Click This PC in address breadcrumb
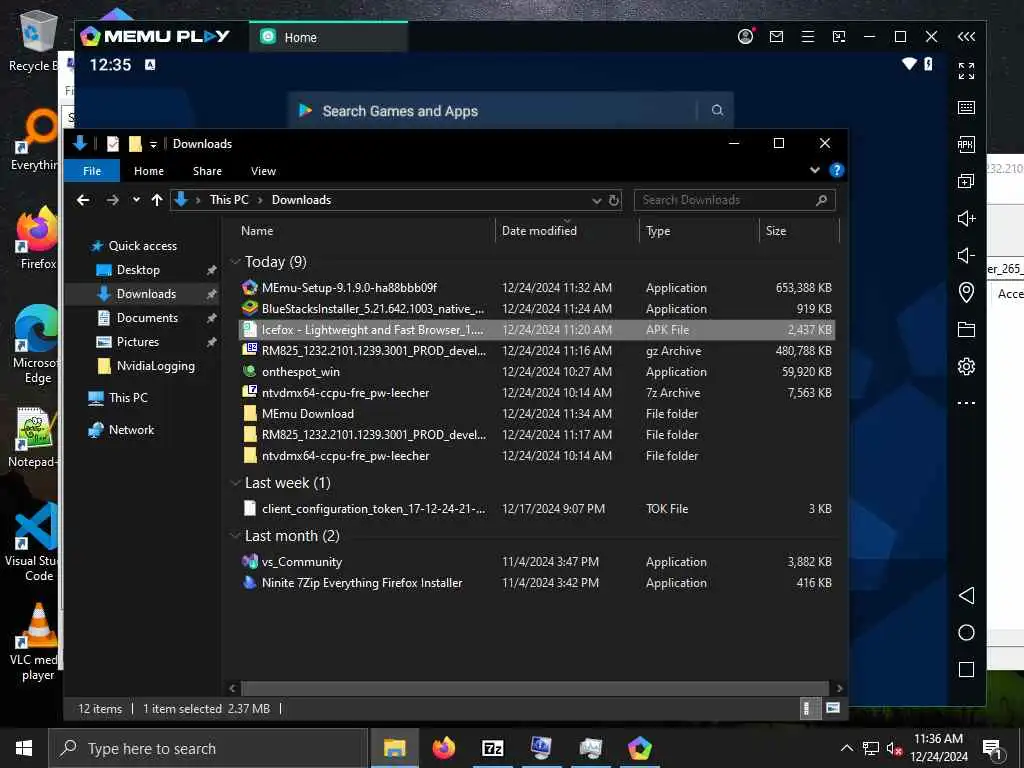 pos(229,200)
